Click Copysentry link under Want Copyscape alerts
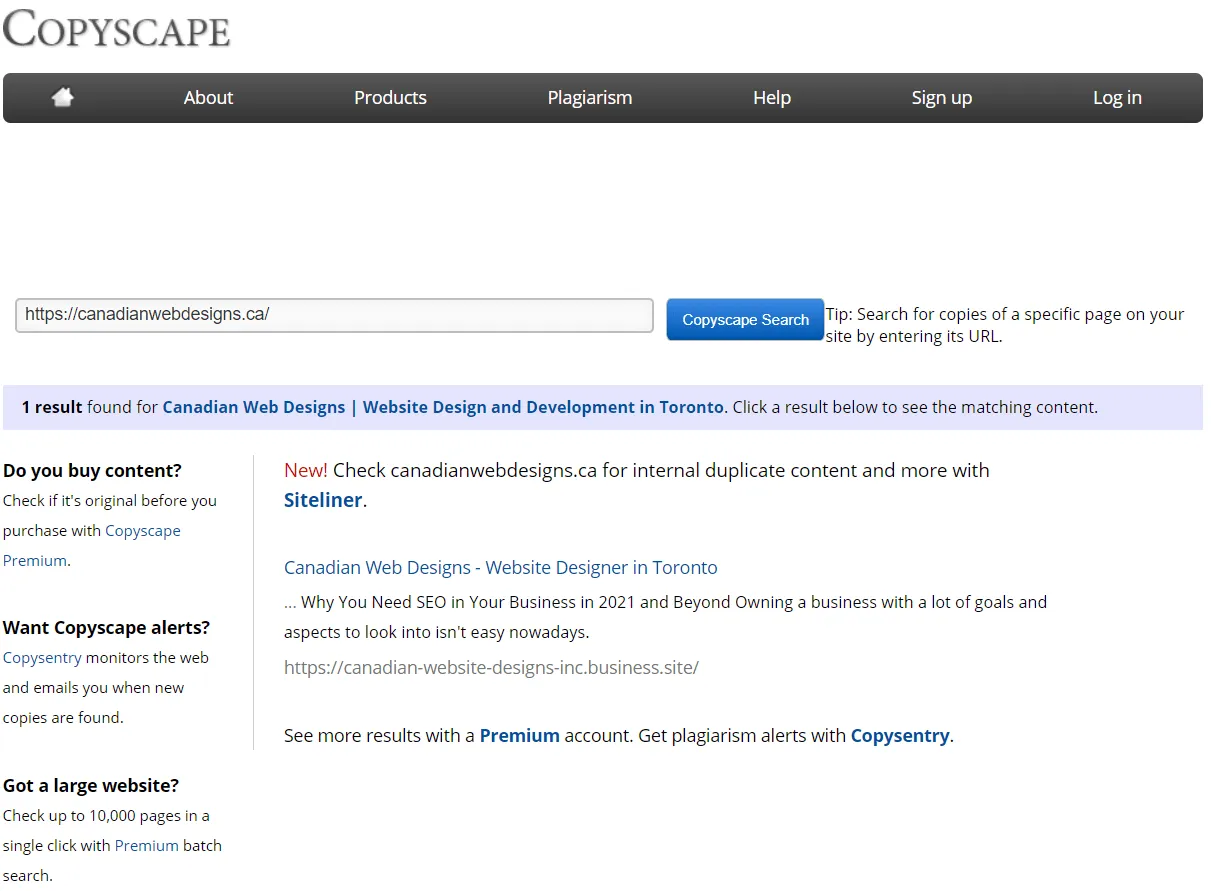The height and width of the screenshot is (891, 1211). tap(42, 658)
